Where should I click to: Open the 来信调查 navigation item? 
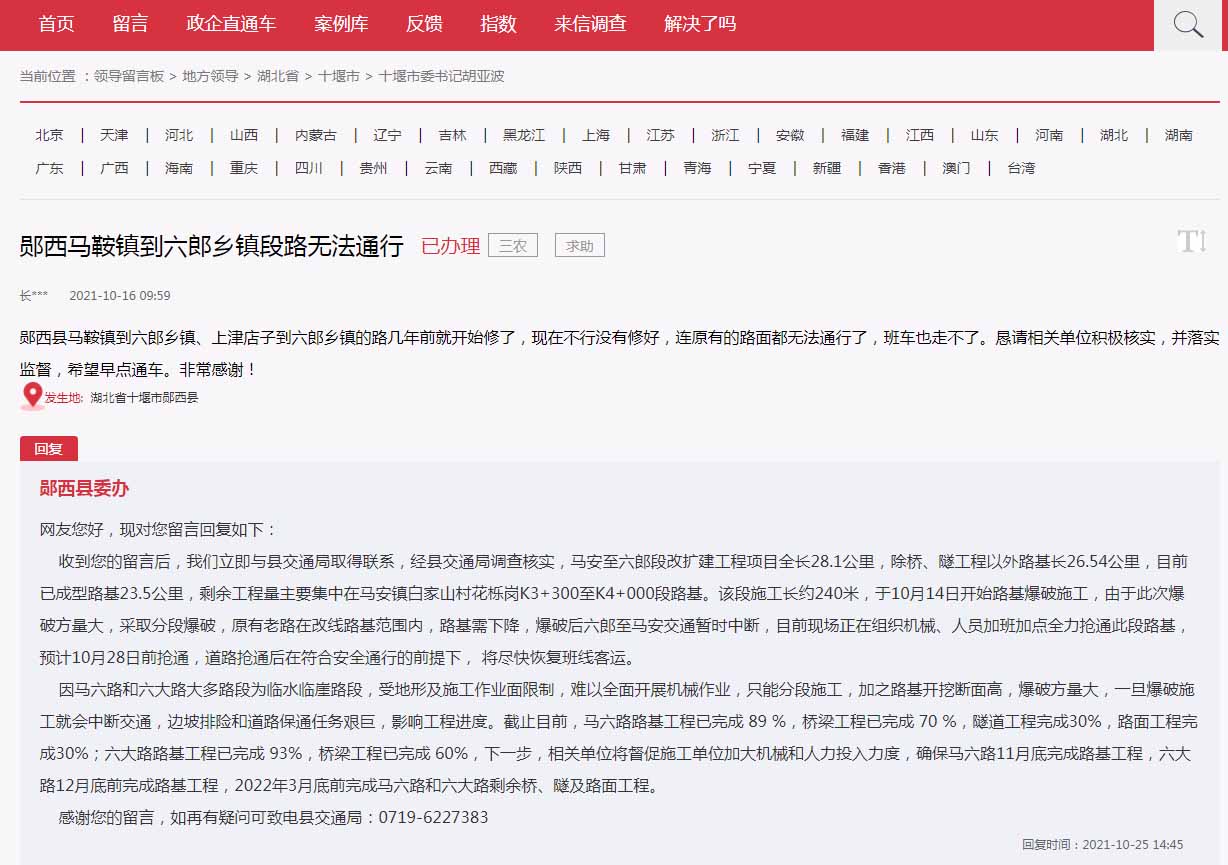coord(590,24)
